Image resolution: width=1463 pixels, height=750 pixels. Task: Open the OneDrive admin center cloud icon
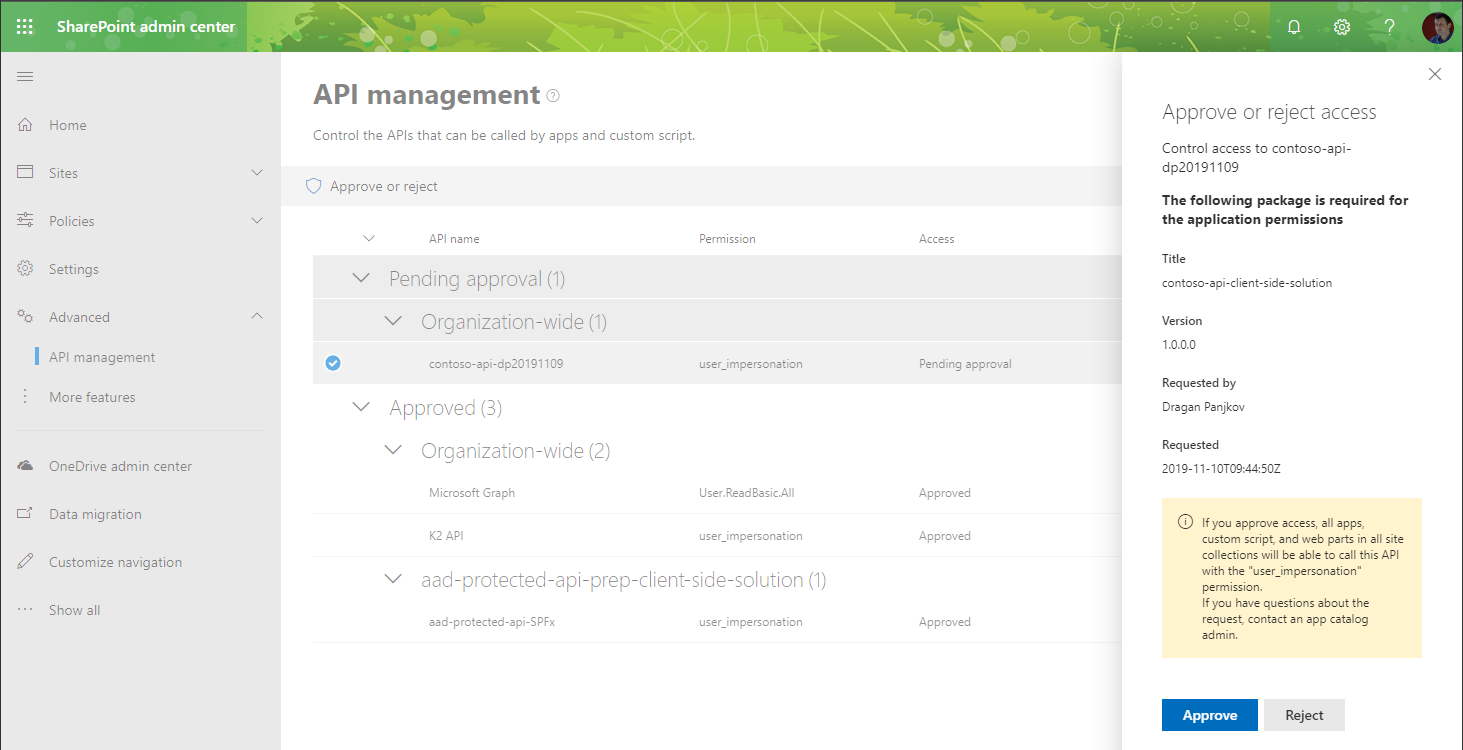[x=24, y=465]
